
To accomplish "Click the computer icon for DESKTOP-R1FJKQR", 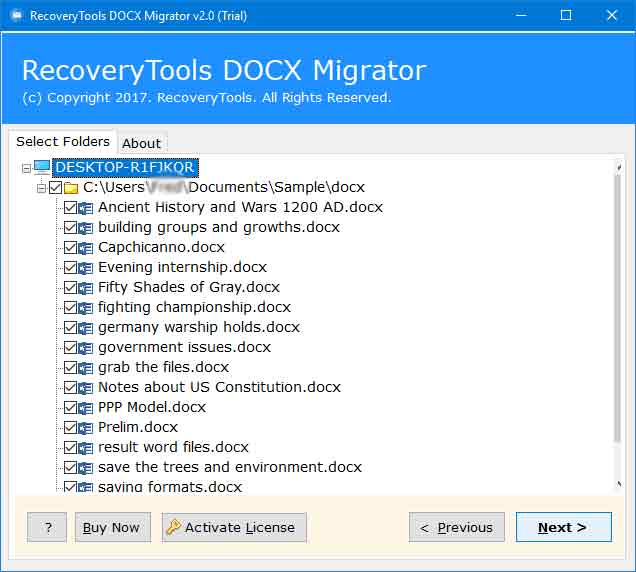I will coord(42,167).
